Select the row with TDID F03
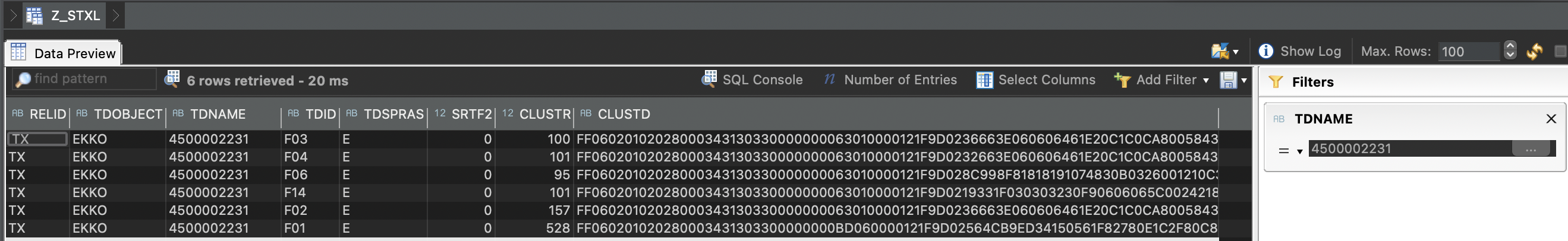The image size is (1568, 241). (612, 139)
